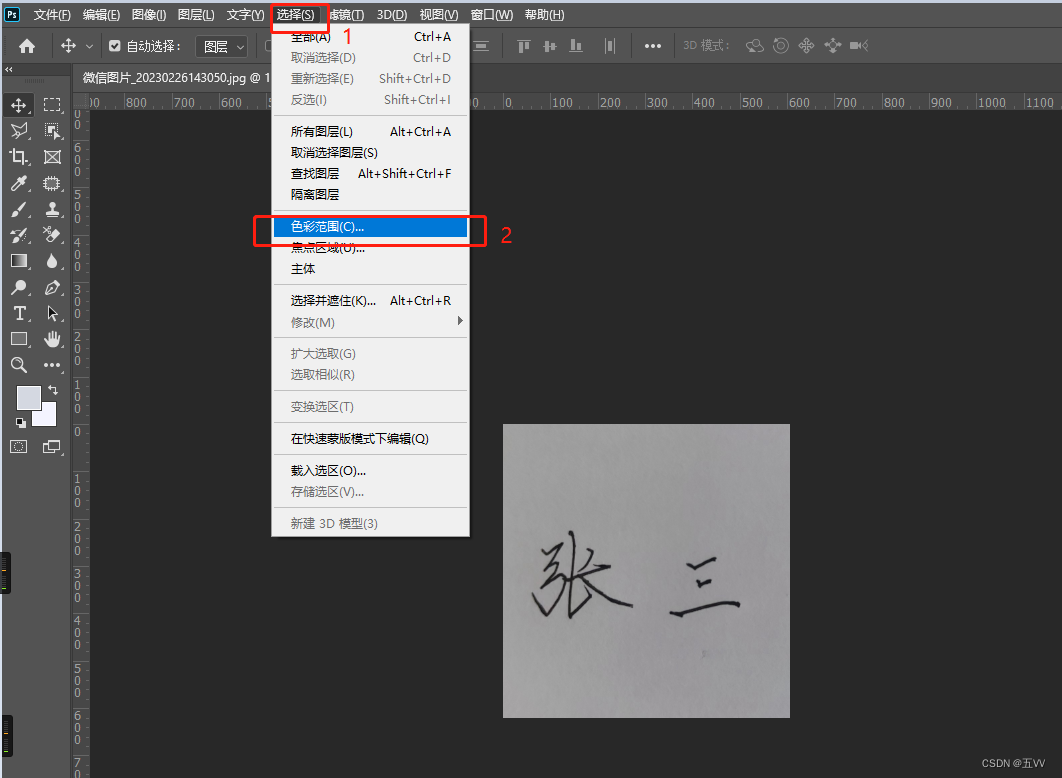Screen dimensions: 1062x778
Task: Select the History Brush tool
Action: click(19, 235)
